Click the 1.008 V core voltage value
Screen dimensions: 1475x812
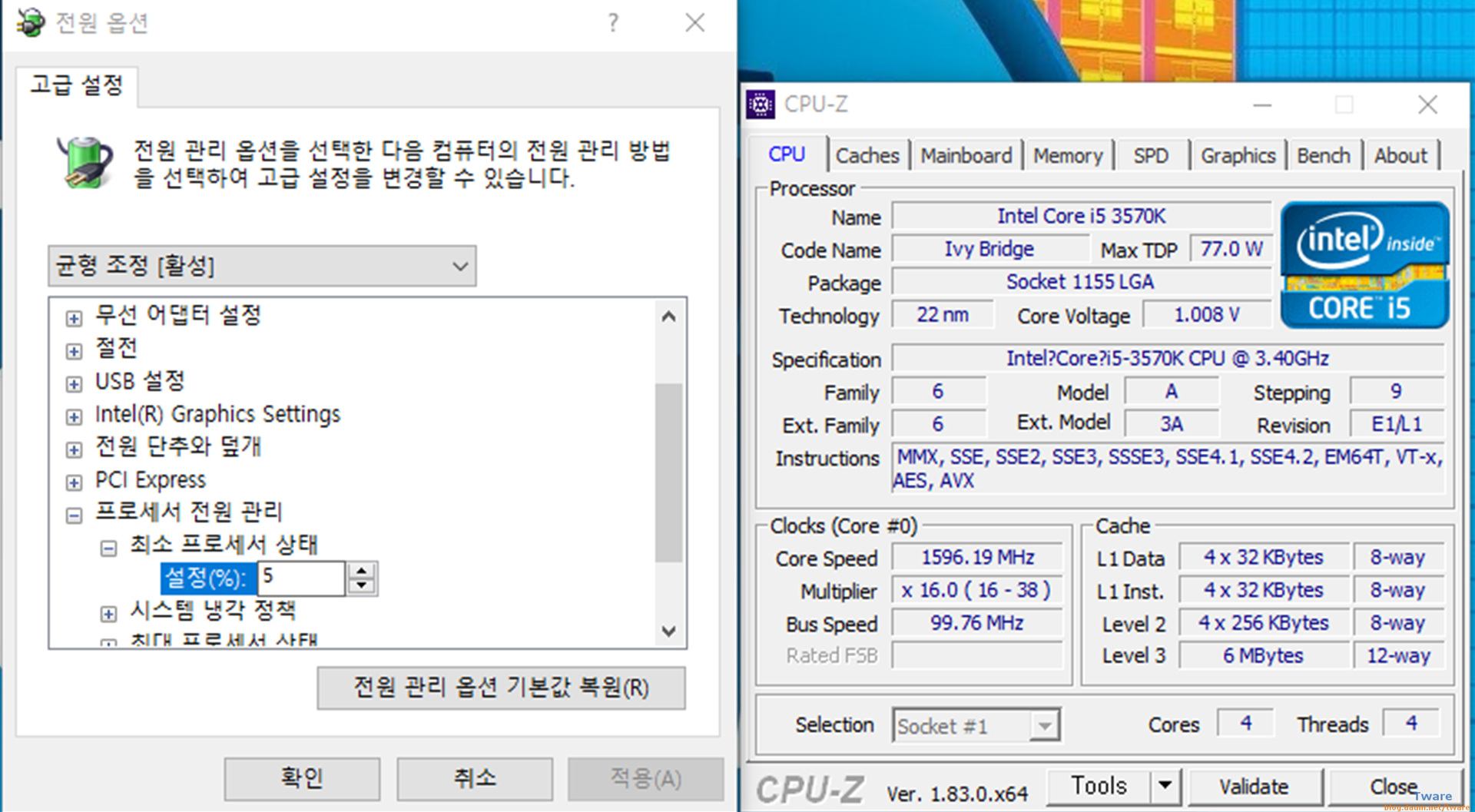click(1207, 315)
